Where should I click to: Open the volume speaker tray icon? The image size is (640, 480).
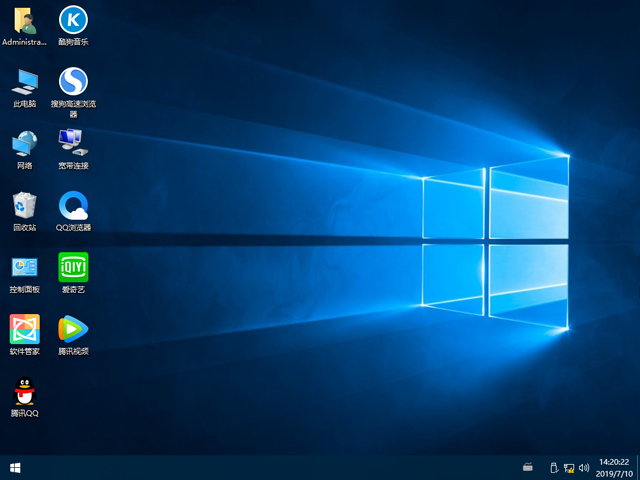(x=584, y=468)
